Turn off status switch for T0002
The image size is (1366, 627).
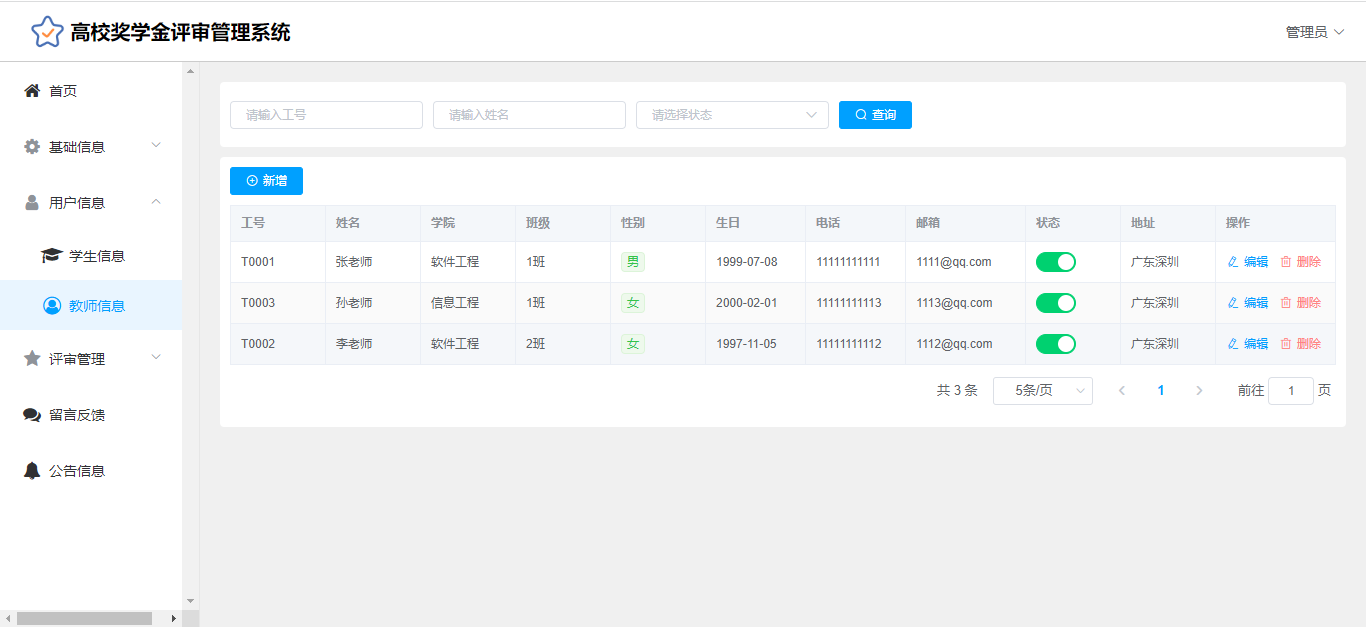pos(1055,344)
